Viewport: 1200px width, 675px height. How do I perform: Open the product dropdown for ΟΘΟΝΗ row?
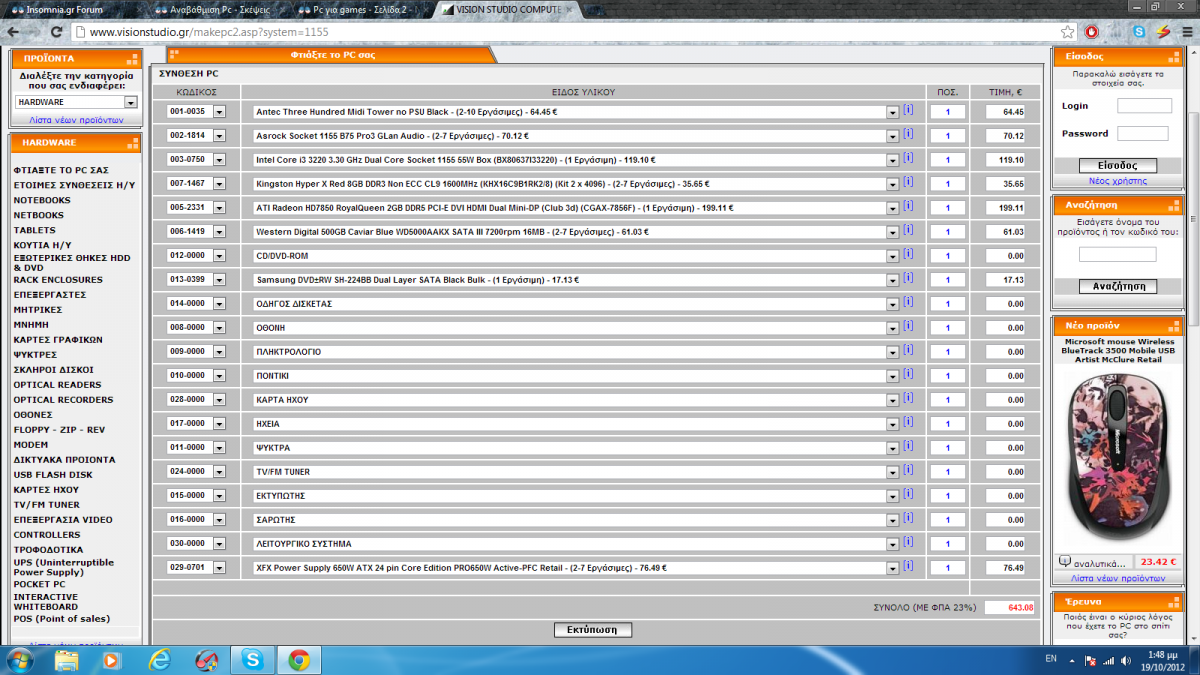[892, 328]
